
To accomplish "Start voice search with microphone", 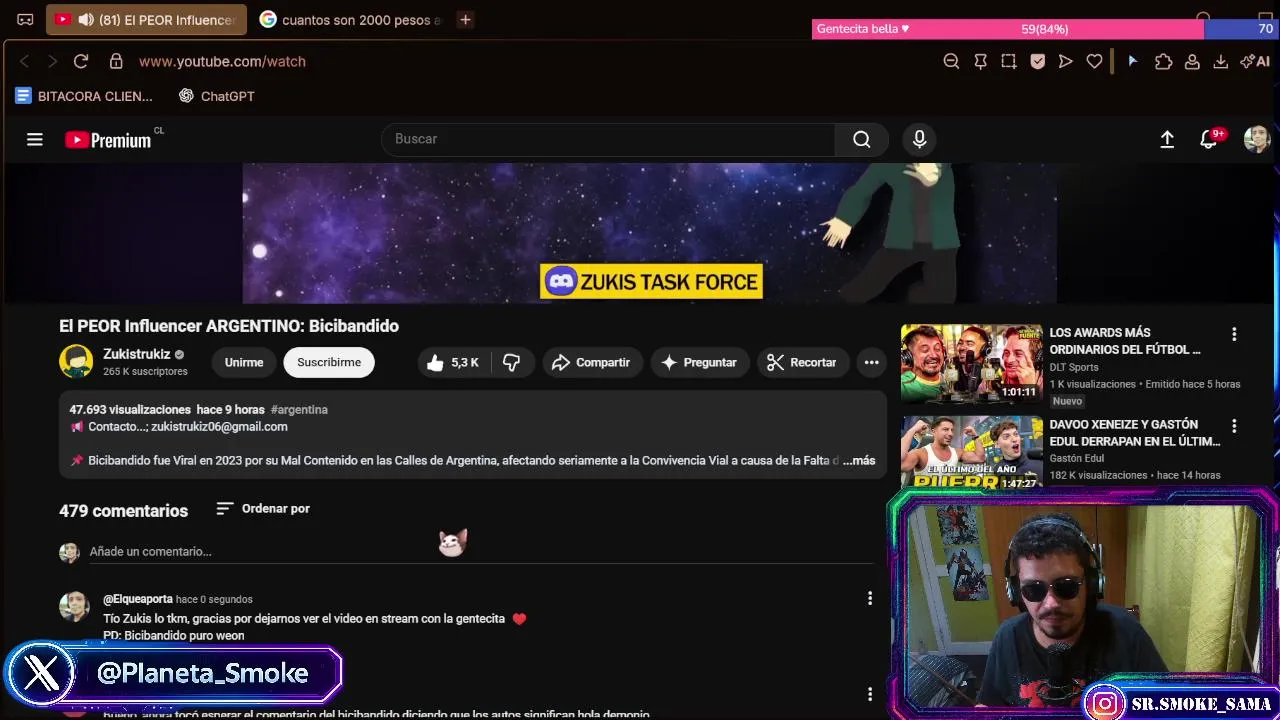I will [x=920, y=139].
